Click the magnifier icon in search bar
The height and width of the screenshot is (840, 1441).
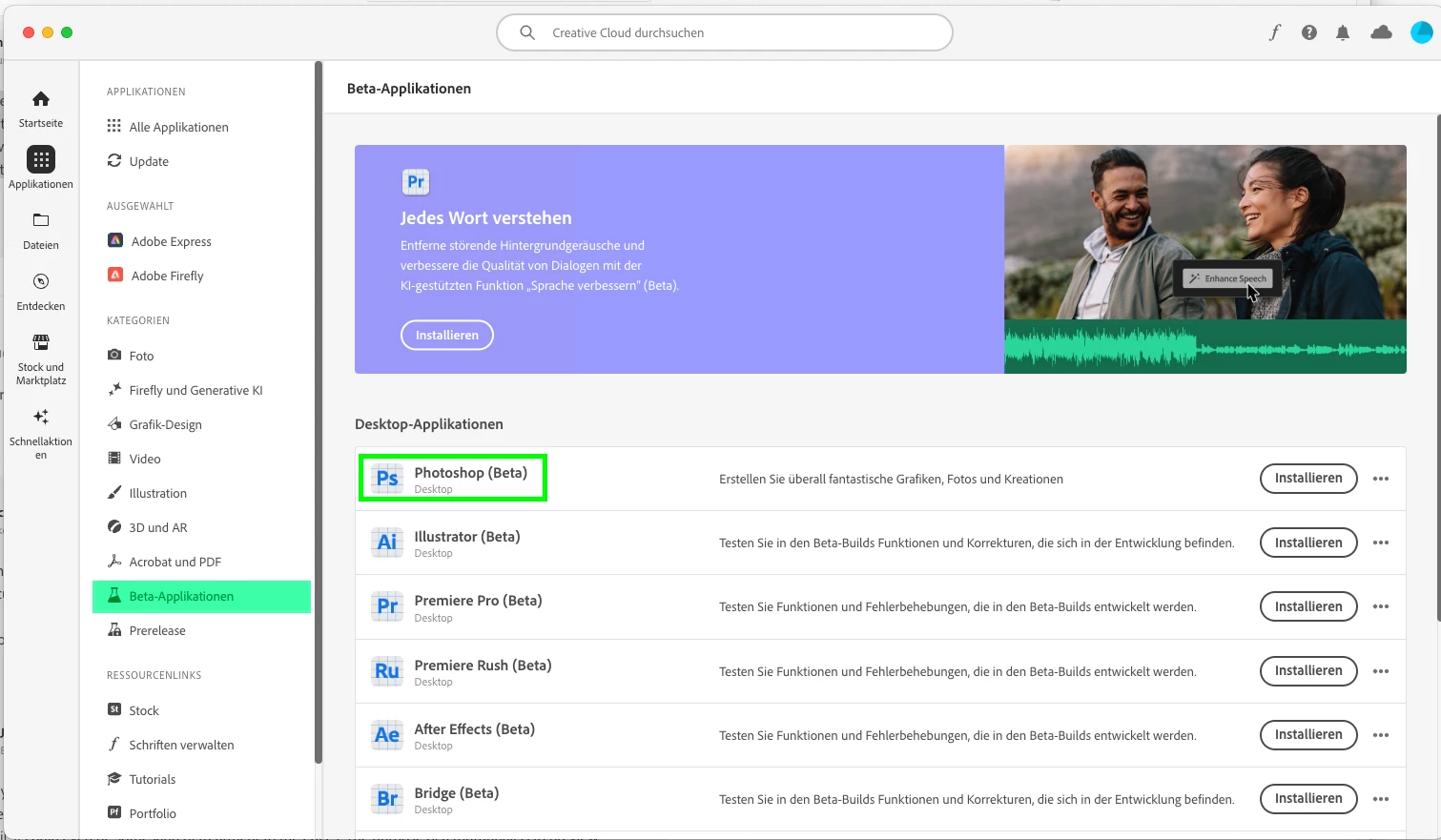pyautogui.click(x=527, y=32)
